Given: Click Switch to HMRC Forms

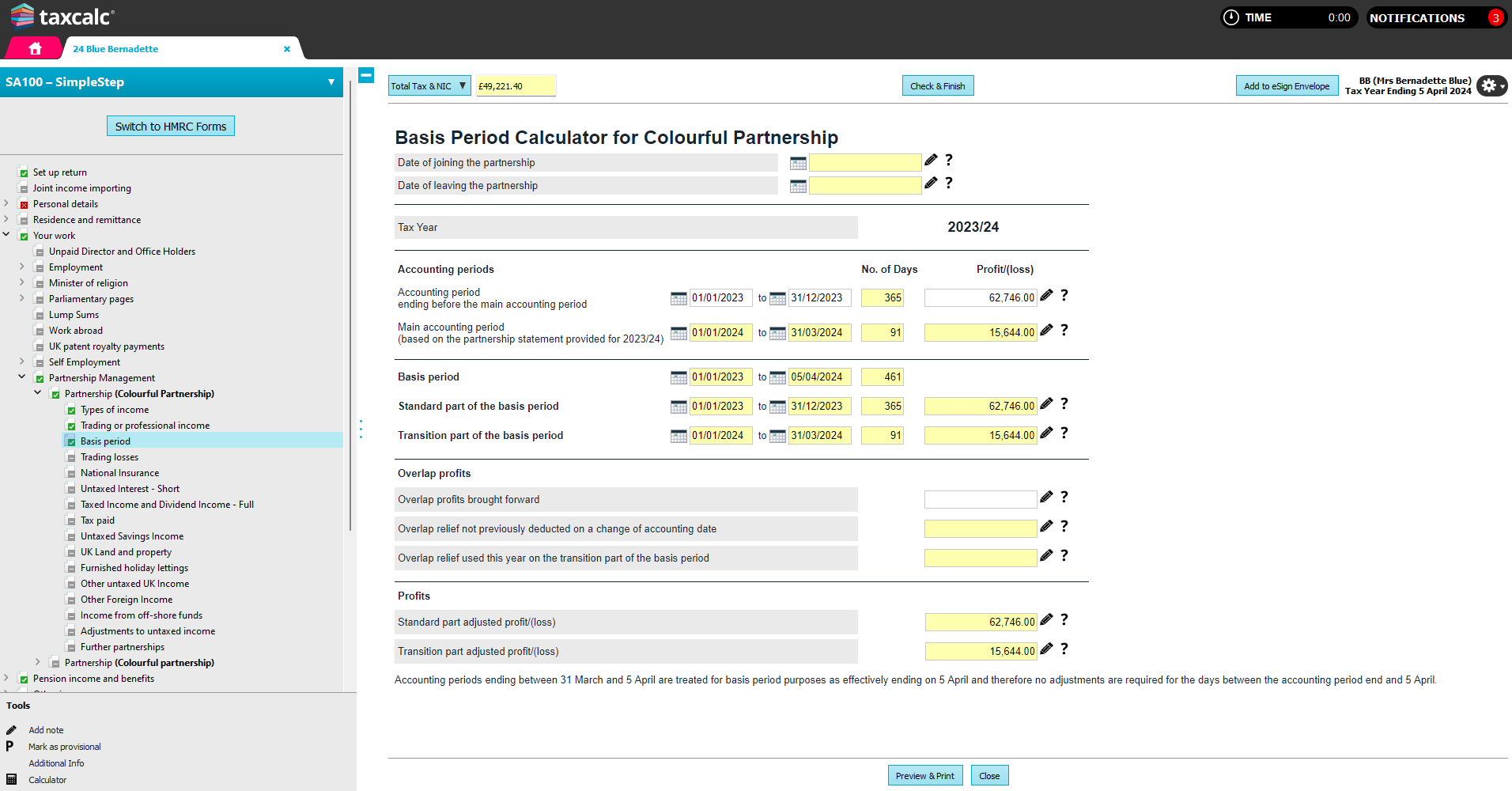Looking at the screenshot, I should [170, 125].
